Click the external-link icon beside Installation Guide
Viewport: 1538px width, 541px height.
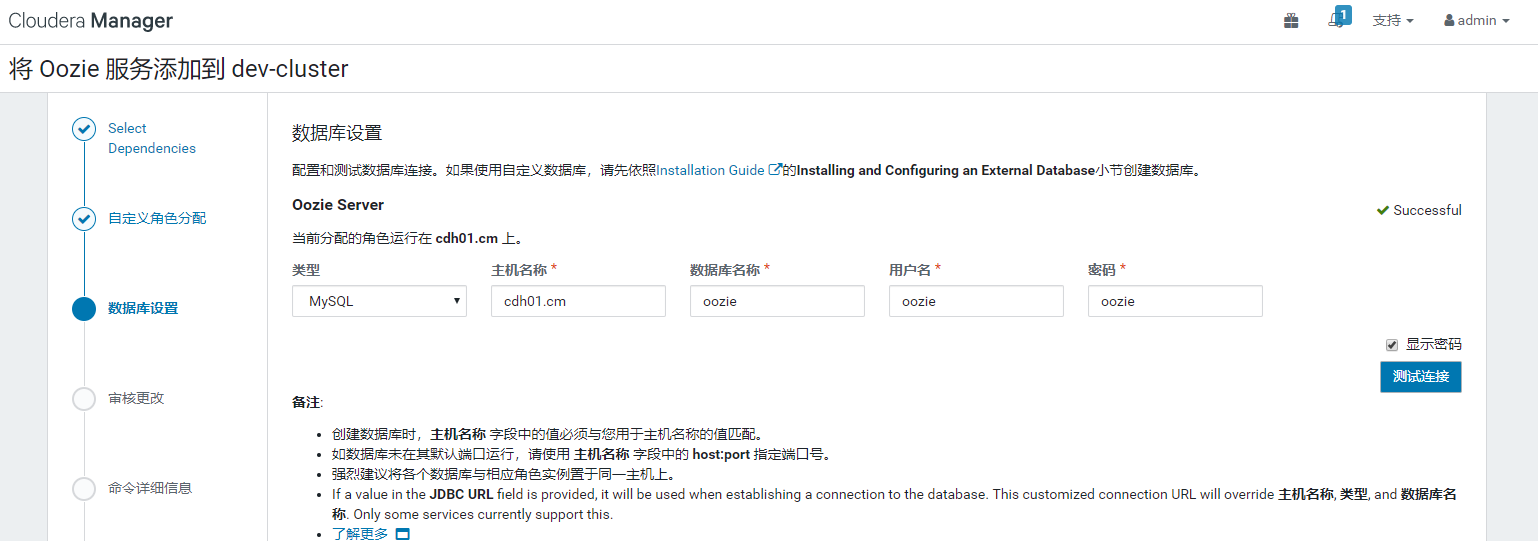click(774, 170)
